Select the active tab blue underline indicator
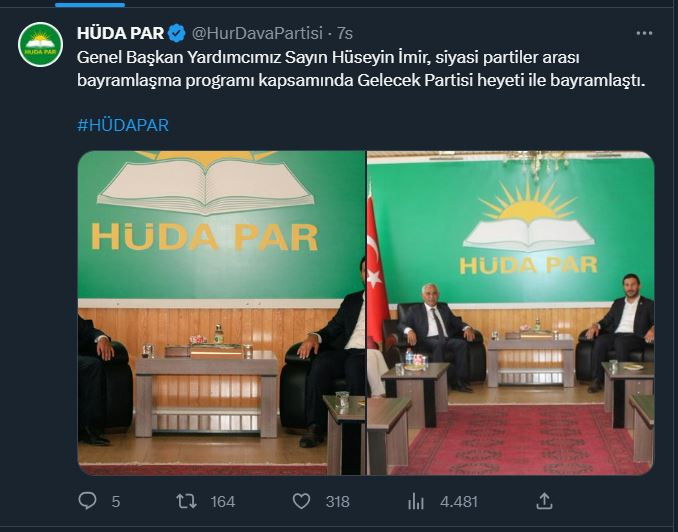This screenshot has width=678, height=532. tap(90, 5)
